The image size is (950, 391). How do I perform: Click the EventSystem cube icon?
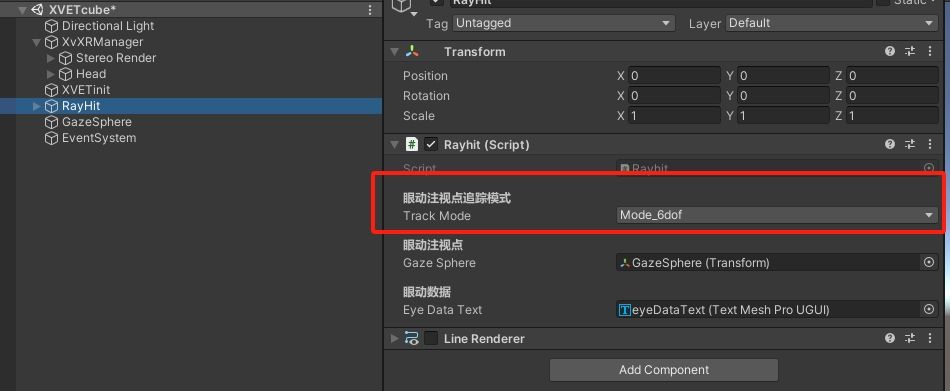(51, 138)
